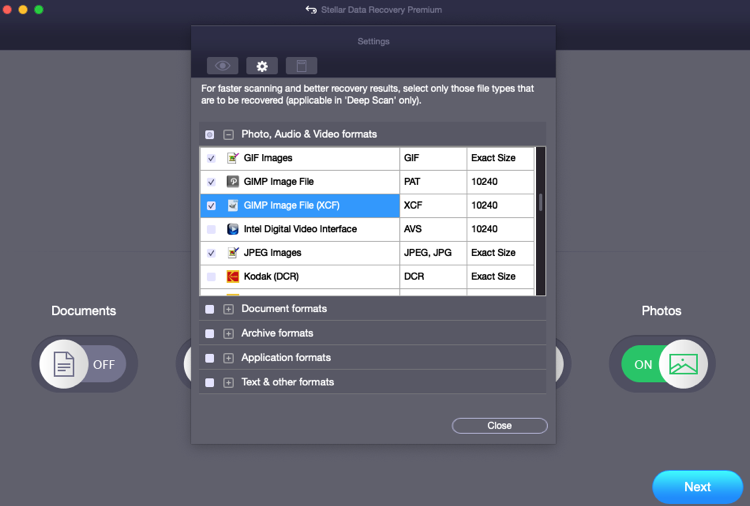Image resolution: width=750 pixels, height=506 pixels.
Task: Select the GIF Images row name
Action: (268, 158)
